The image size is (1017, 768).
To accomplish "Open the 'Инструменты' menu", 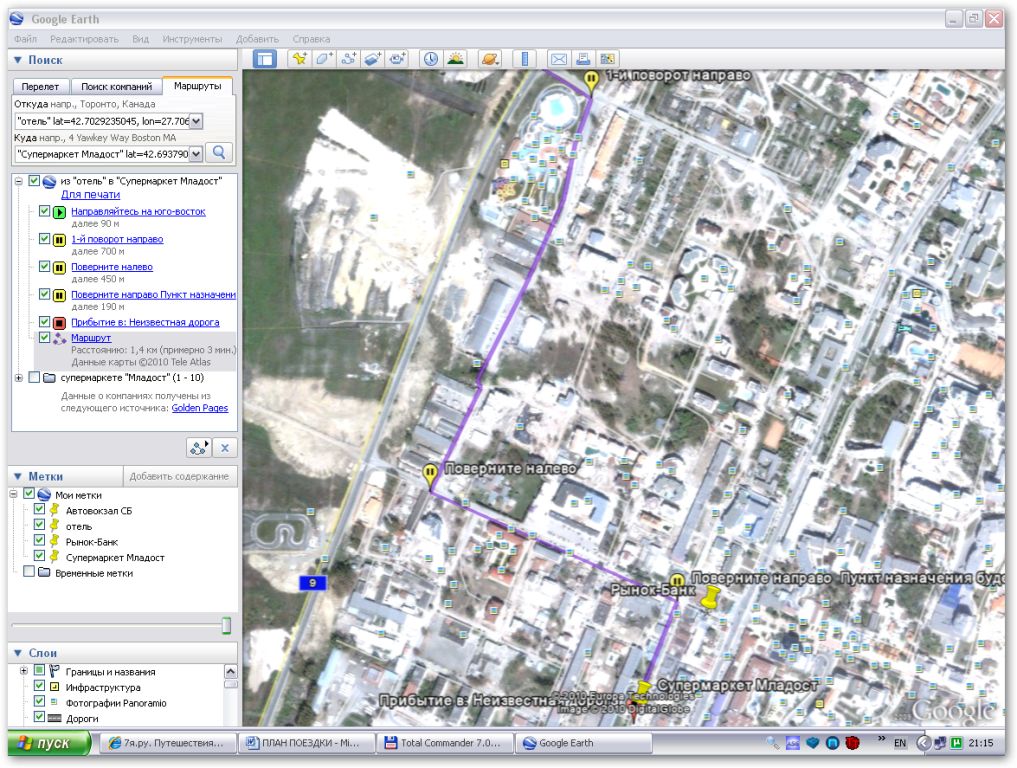I will pyautogui.click(x=192, y=39).
